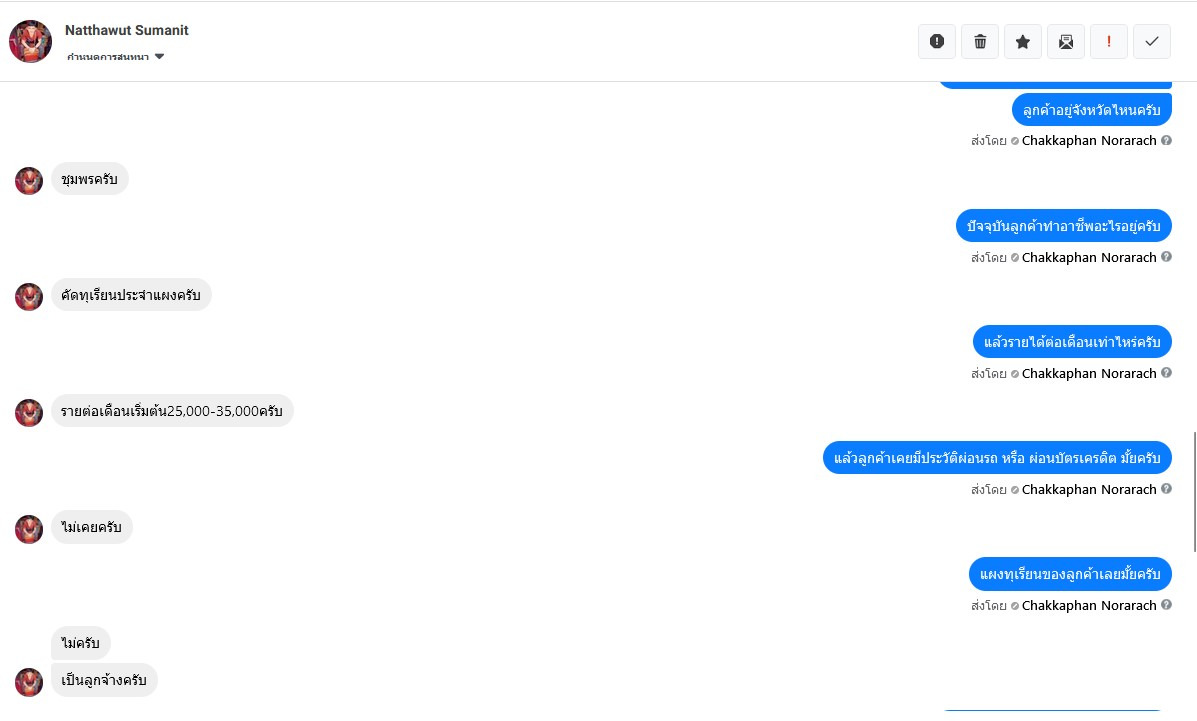This screenshot has width=1197, height=721.
Task: Click the spam report octagon icon
Action: pyautogui.click(x=937, y=41)
